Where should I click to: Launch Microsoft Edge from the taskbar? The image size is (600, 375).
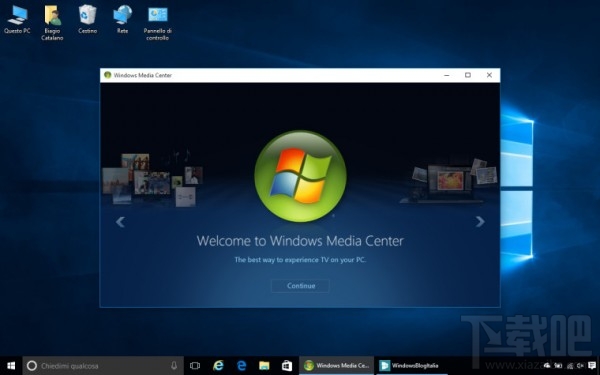[241, 365]
